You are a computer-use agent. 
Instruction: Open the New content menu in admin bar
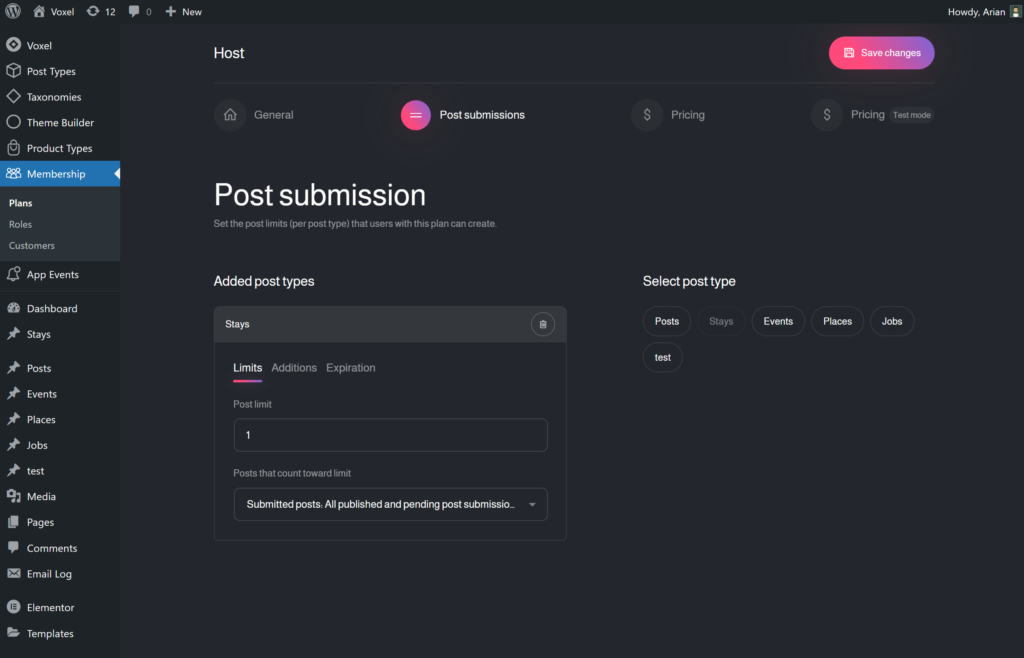[x=183, y=12]
